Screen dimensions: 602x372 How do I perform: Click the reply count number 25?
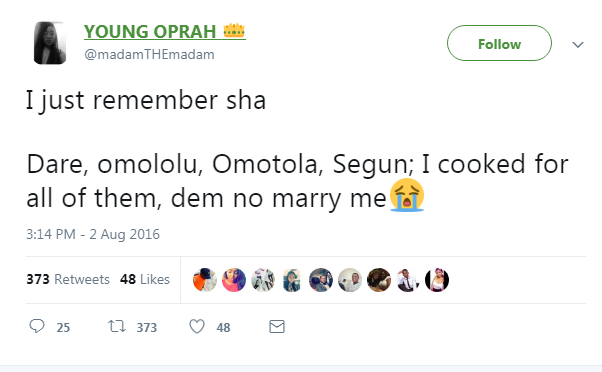coord(63,327)
